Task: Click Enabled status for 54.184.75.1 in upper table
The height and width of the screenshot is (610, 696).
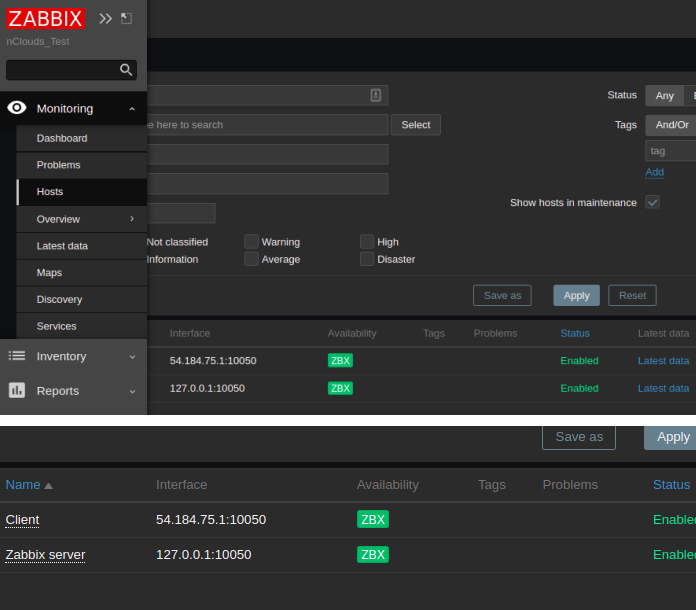Action: pos(579,360)
